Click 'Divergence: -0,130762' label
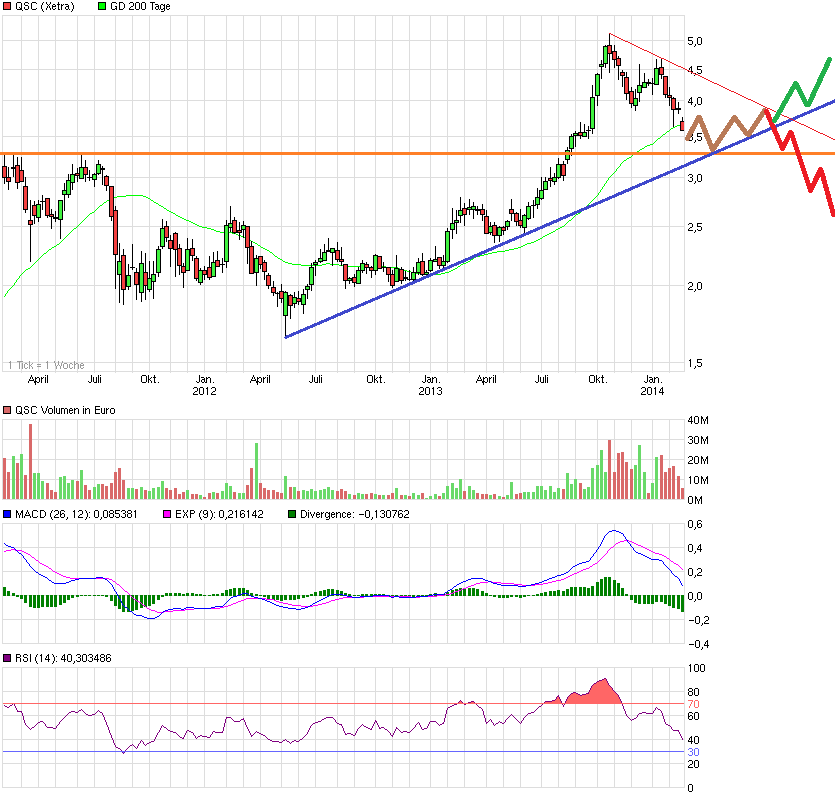 click(355, 514)
